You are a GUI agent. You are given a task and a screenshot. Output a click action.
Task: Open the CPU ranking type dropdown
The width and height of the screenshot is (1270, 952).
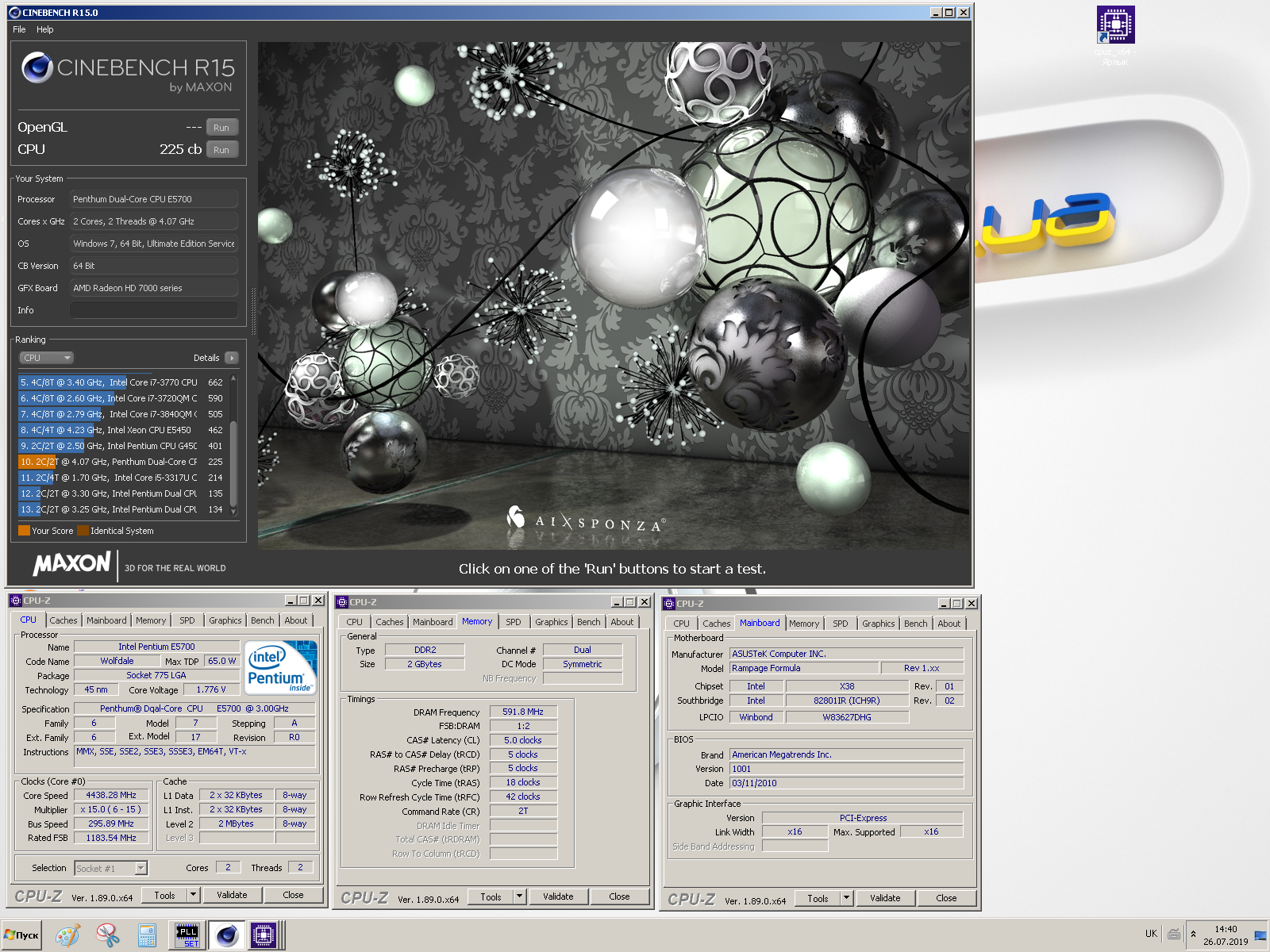point(47,358)
